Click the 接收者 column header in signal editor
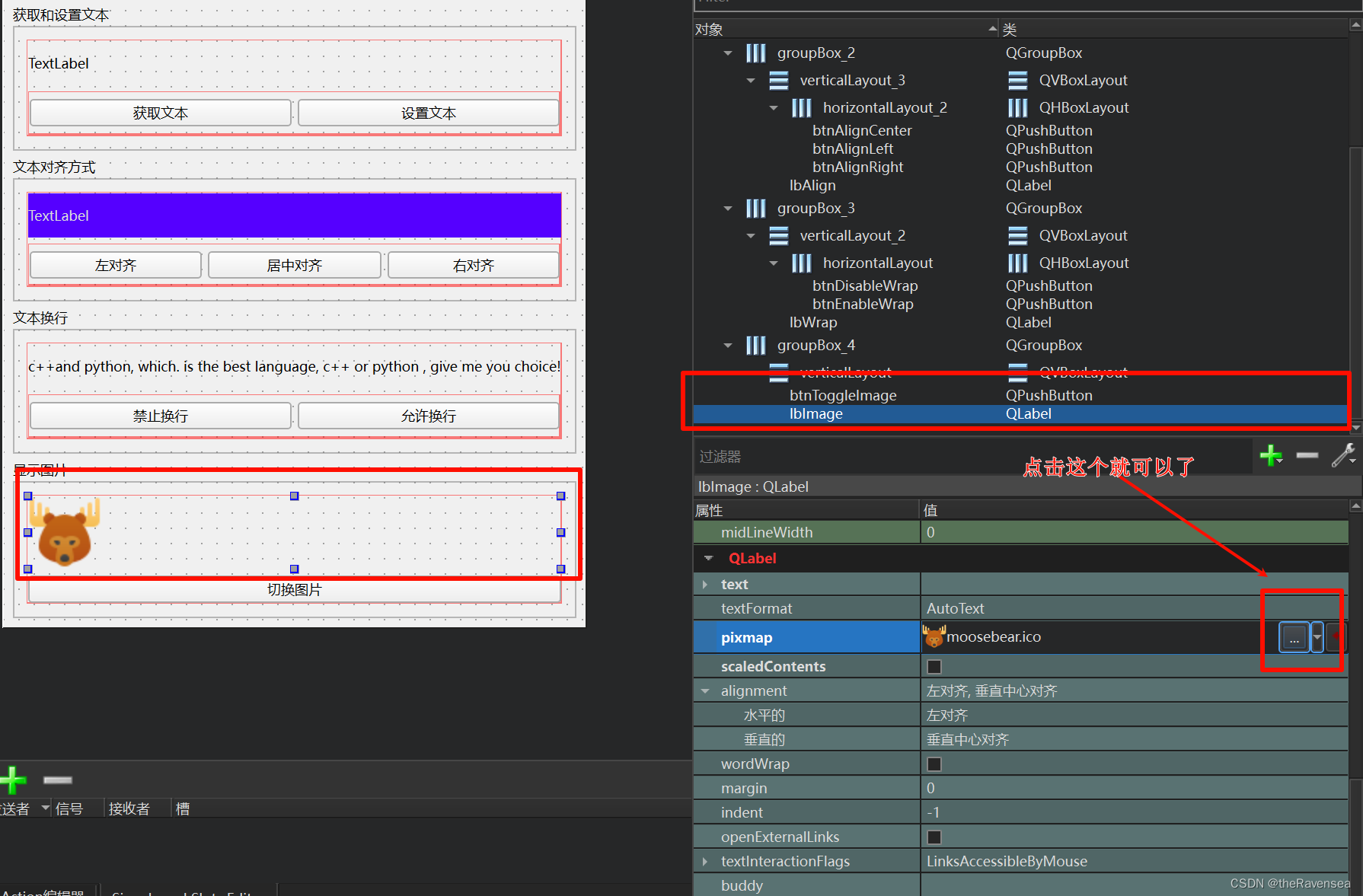This screenshot has height=896, width=1363. coord(138,808)
